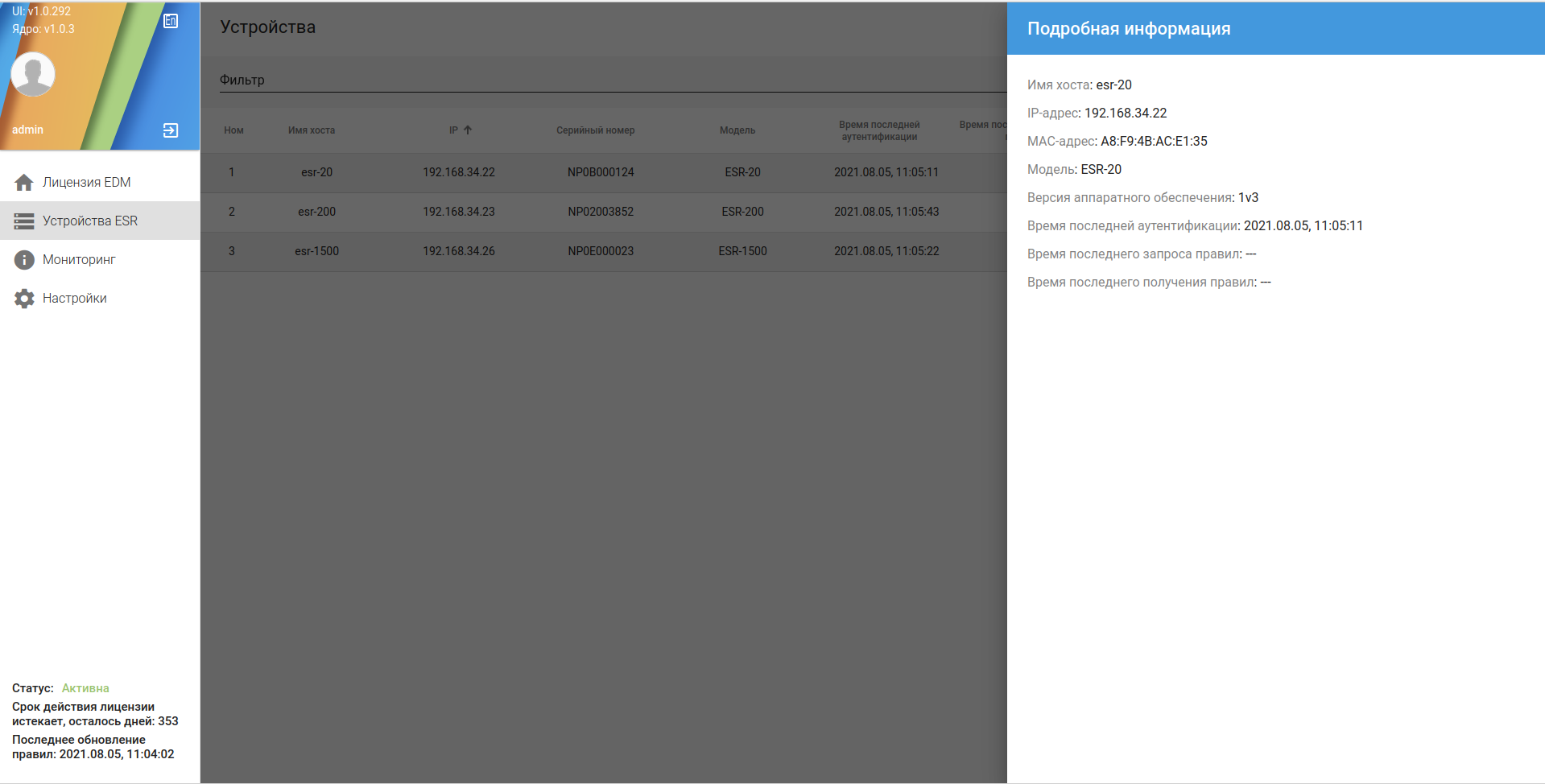
Task: Toggle IP column sort arrow
Action: tap(468, 130)
